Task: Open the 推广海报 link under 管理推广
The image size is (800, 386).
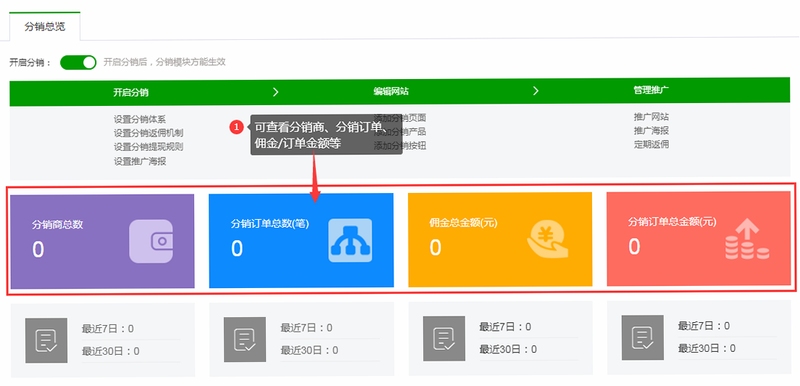Action: click(x=651, y=131)
